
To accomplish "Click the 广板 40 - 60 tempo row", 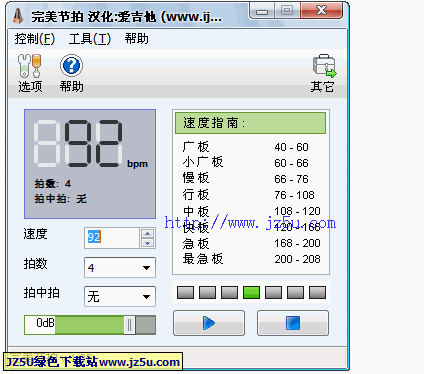I will pyautogui.click(x=246, y=147).
